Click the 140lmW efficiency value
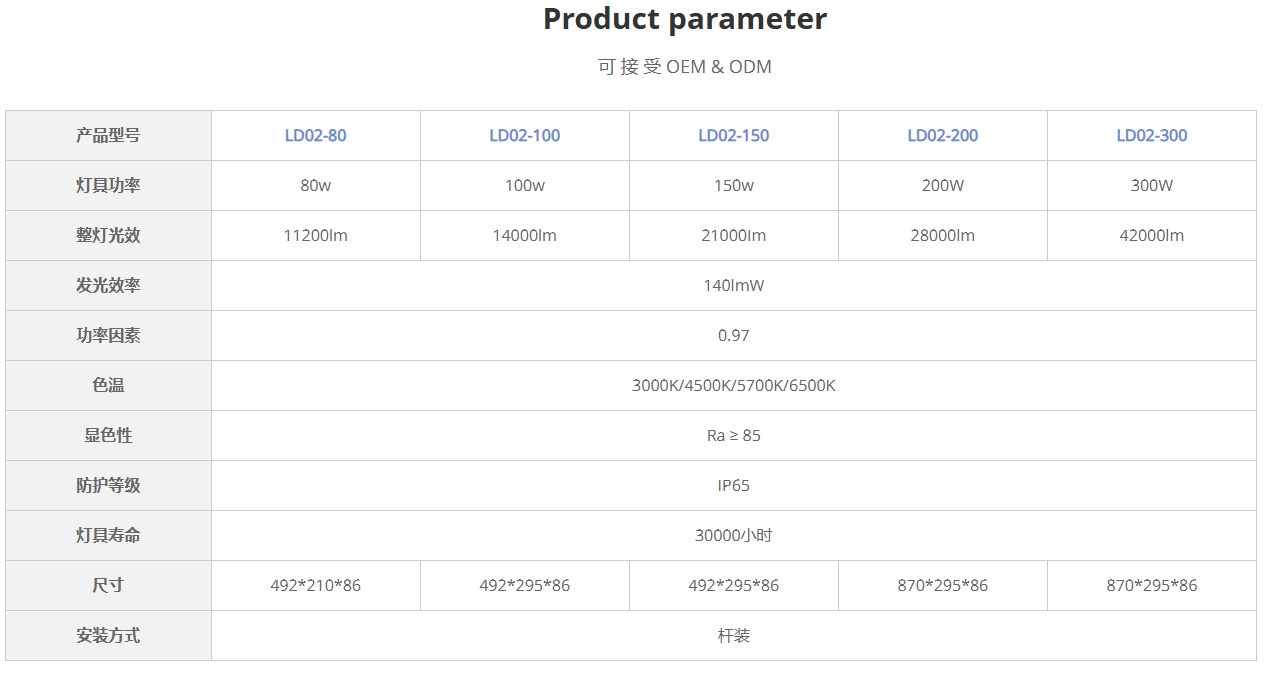1266x673 pixels. [733, 286]
